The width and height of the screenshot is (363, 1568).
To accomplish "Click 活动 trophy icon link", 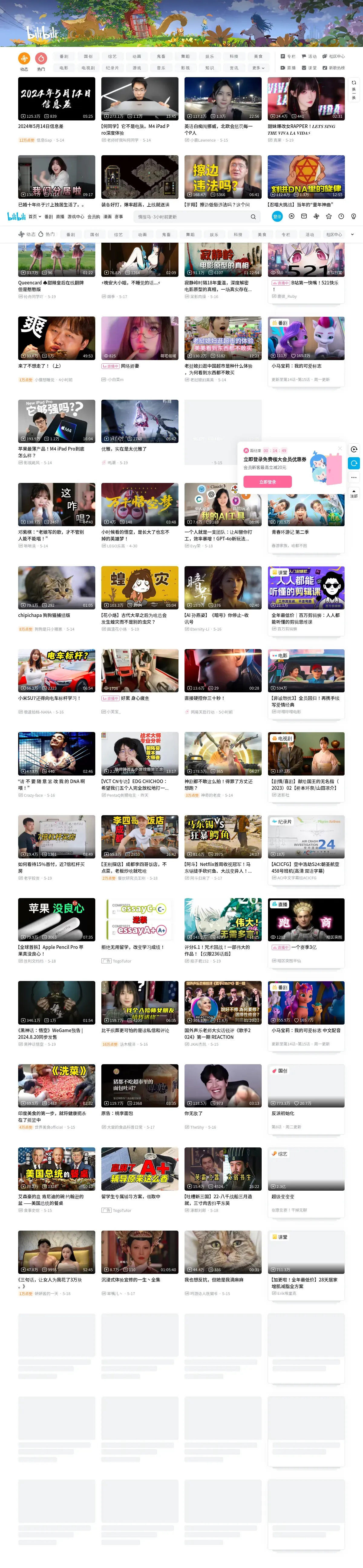I will click(309, 57).
